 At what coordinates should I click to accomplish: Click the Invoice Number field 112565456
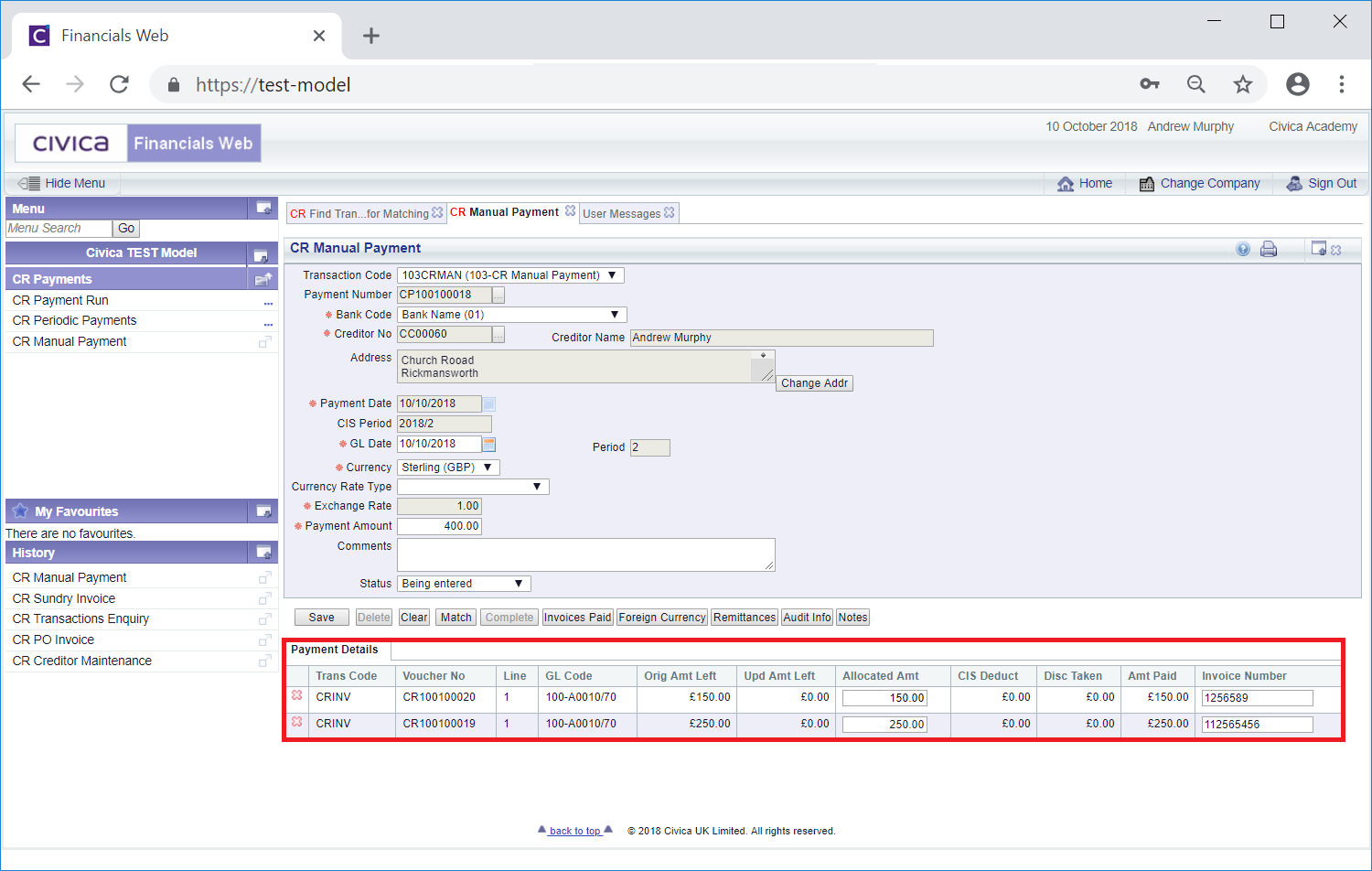pyautogui.click(x=1257, y=725)
